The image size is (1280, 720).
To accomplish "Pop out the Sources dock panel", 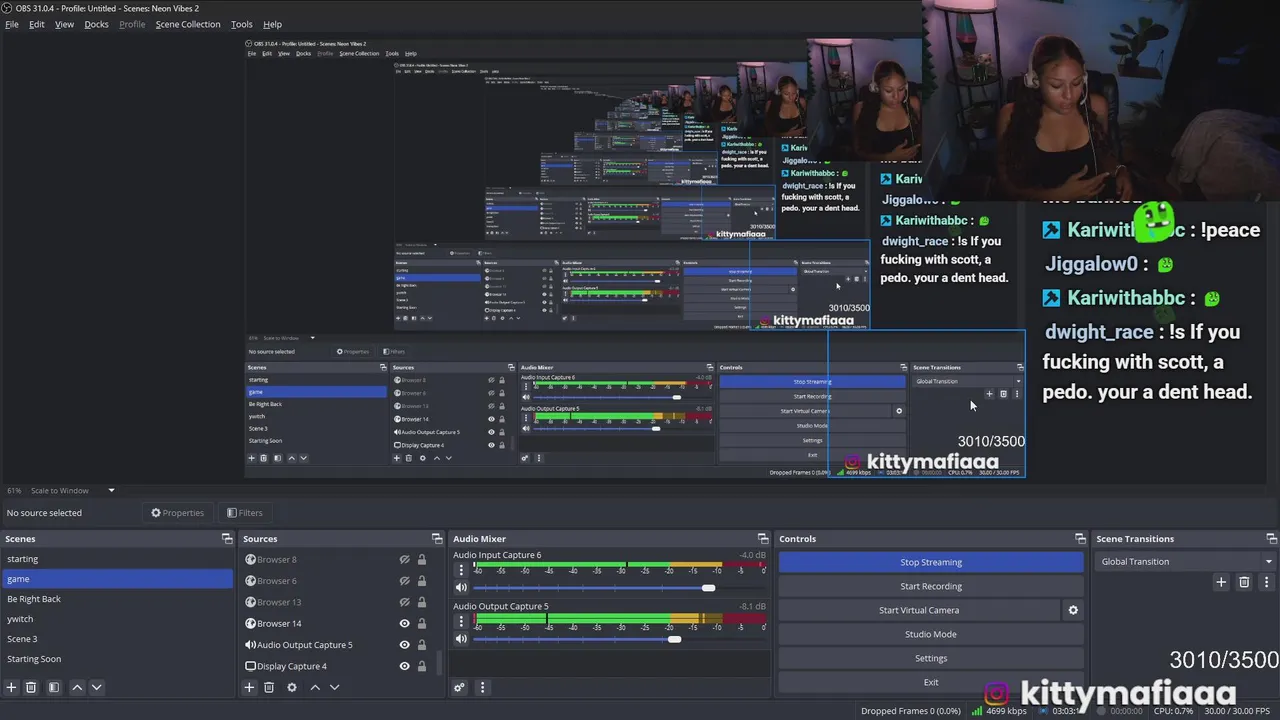I will 437,539.
